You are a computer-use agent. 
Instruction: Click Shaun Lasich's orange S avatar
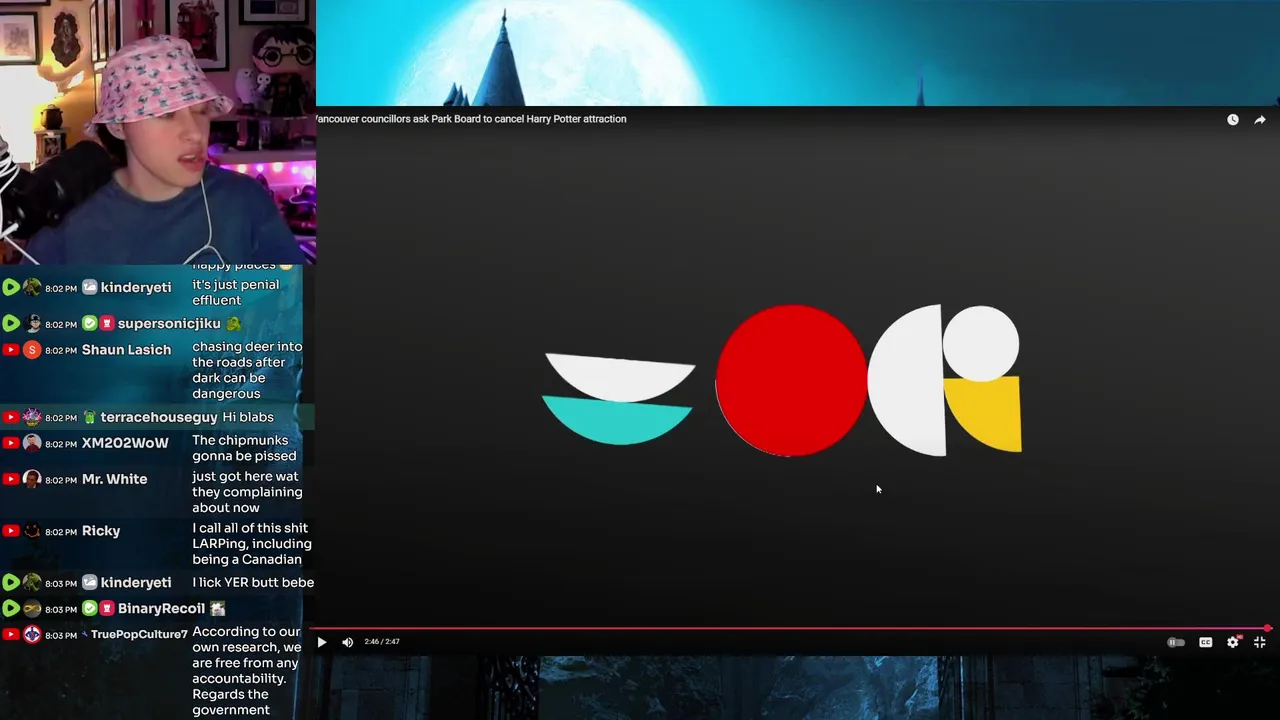[x=32, y=350]
